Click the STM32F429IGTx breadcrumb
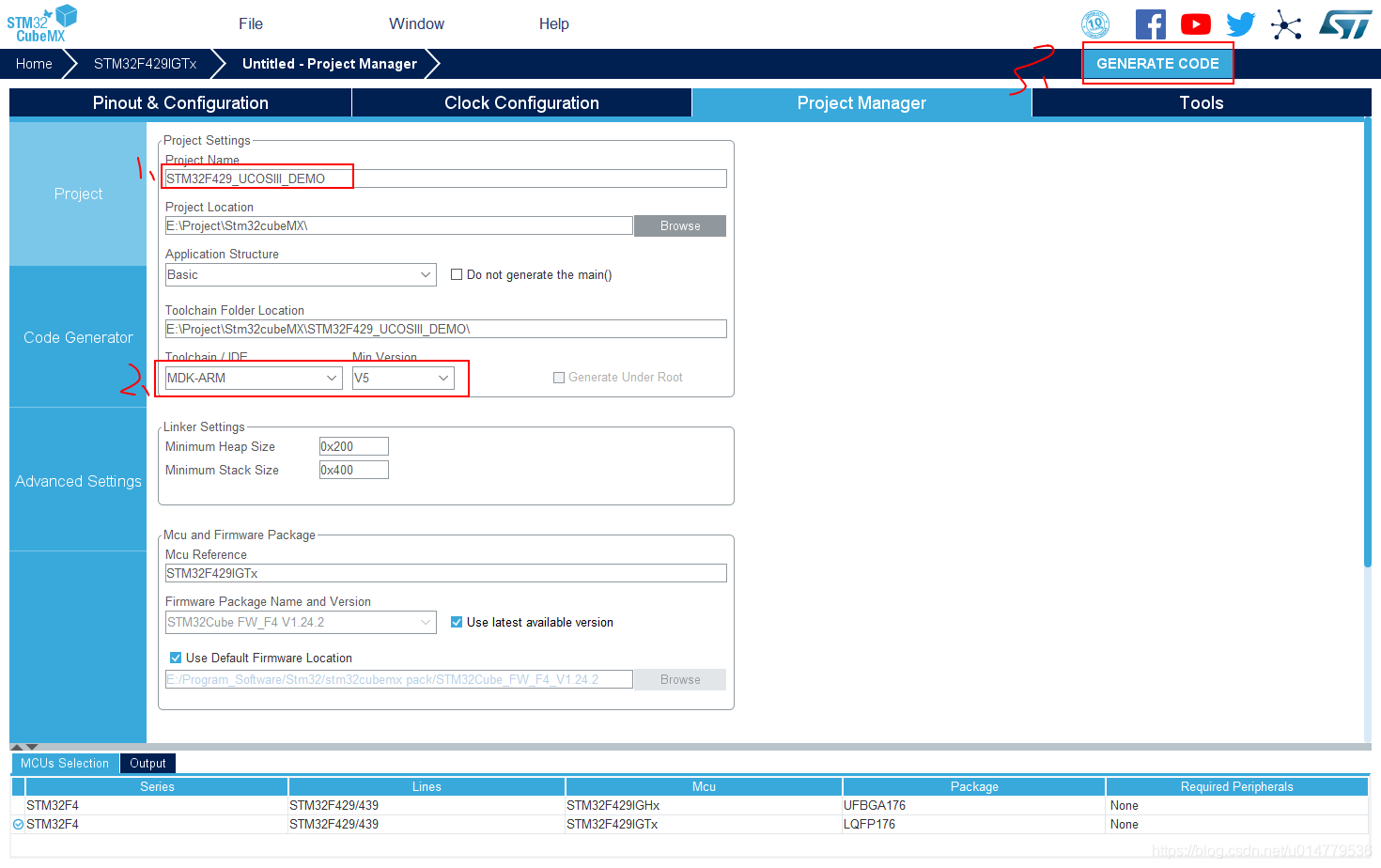 tap(146, 64)
